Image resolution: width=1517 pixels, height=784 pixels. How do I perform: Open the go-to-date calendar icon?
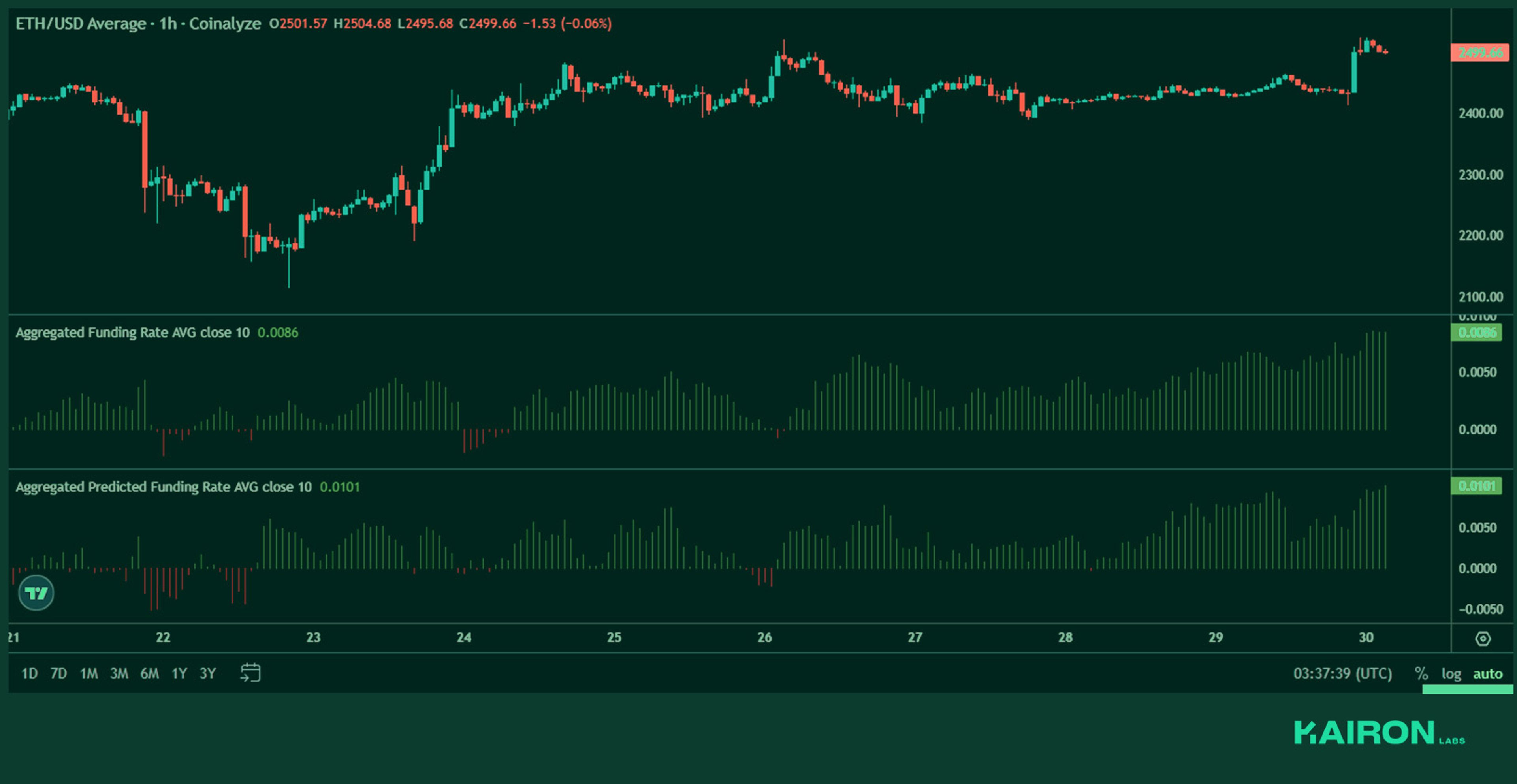point(250,673)
